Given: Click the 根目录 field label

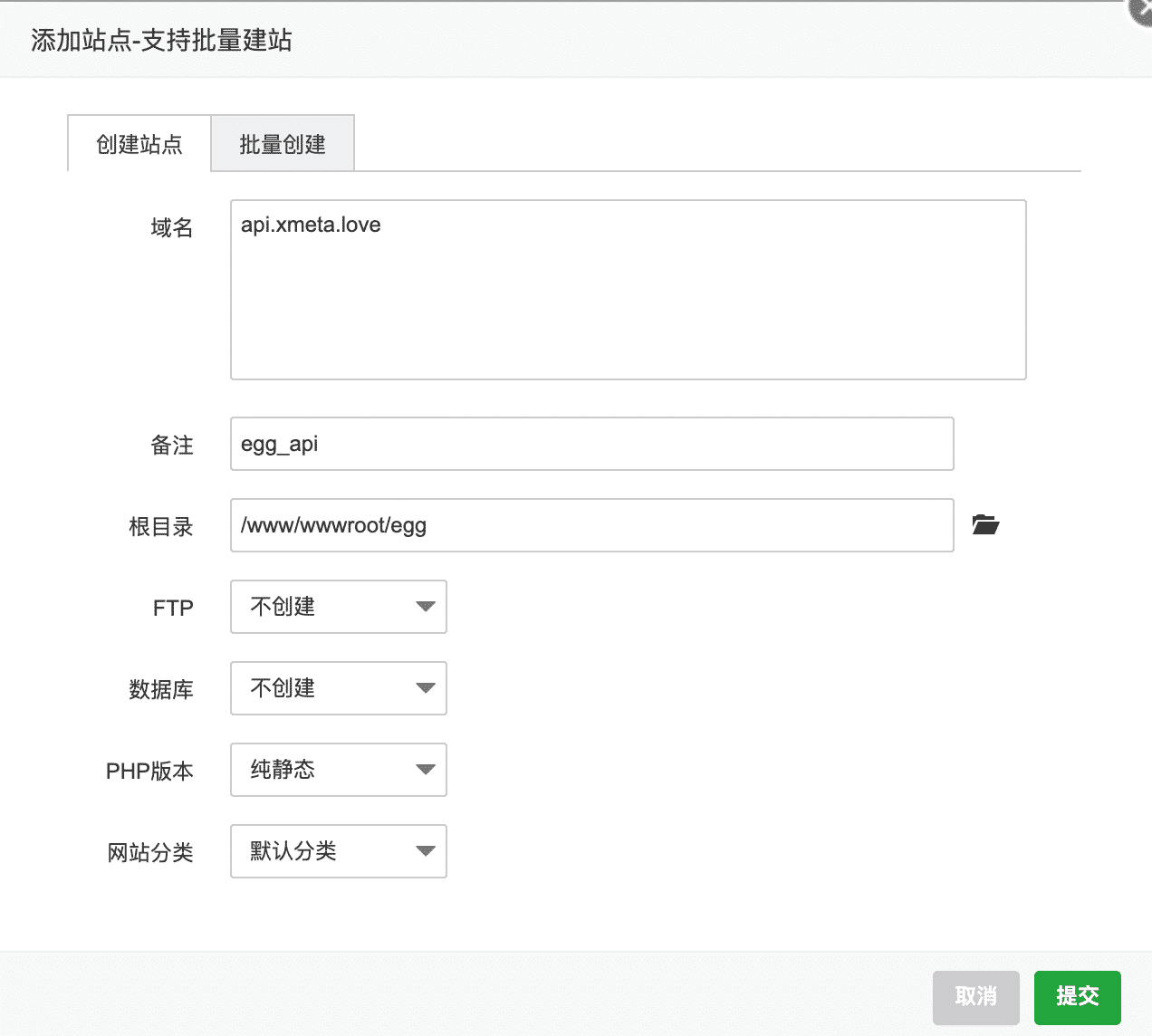Looking at the screenshot, I should click(161, 526).
